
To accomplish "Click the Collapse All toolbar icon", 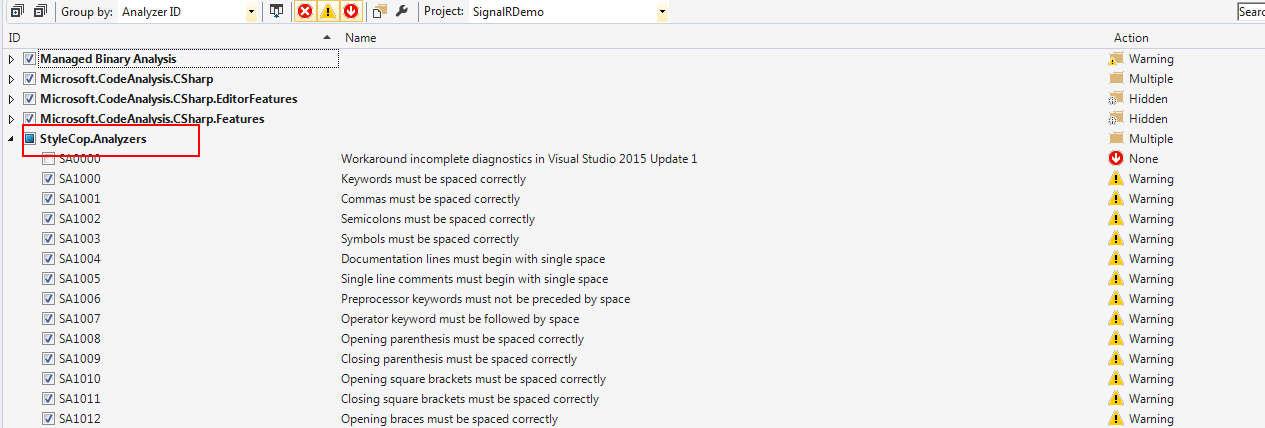I will [x=40, y=12].
